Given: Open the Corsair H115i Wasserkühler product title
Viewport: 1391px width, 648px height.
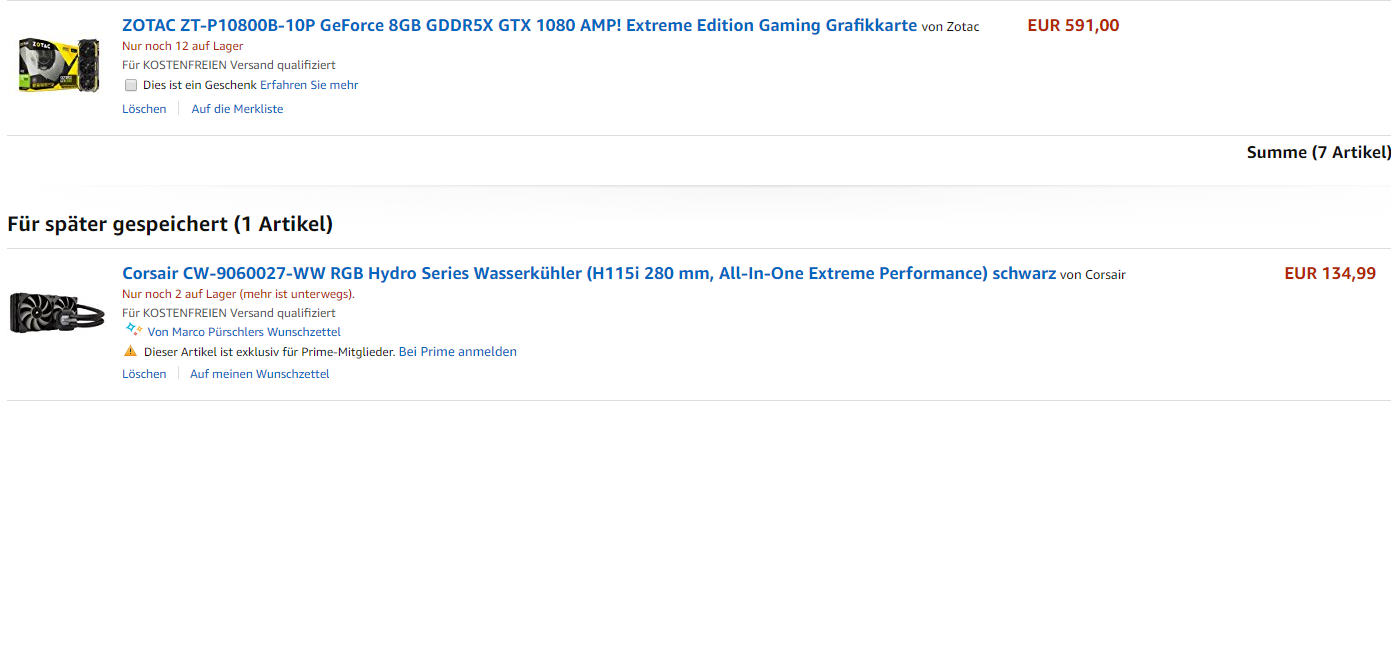Looking at the screenshot, I should [x=589, y=273].
